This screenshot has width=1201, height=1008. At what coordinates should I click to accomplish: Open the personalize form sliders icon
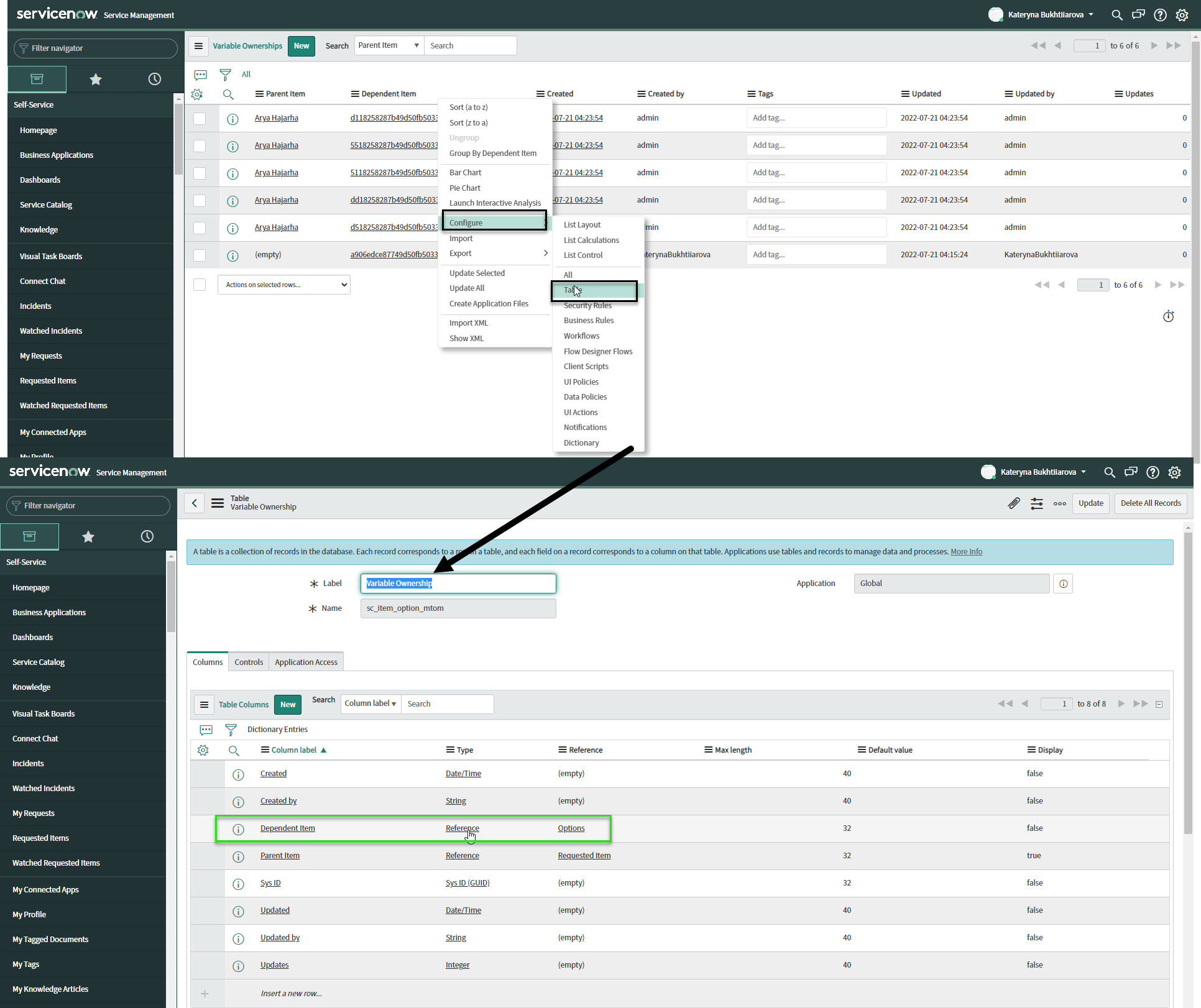point(1037,503)
